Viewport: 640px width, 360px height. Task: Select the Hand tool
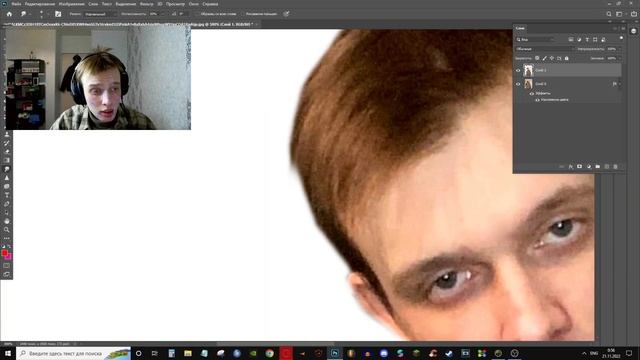coord(7,221)
